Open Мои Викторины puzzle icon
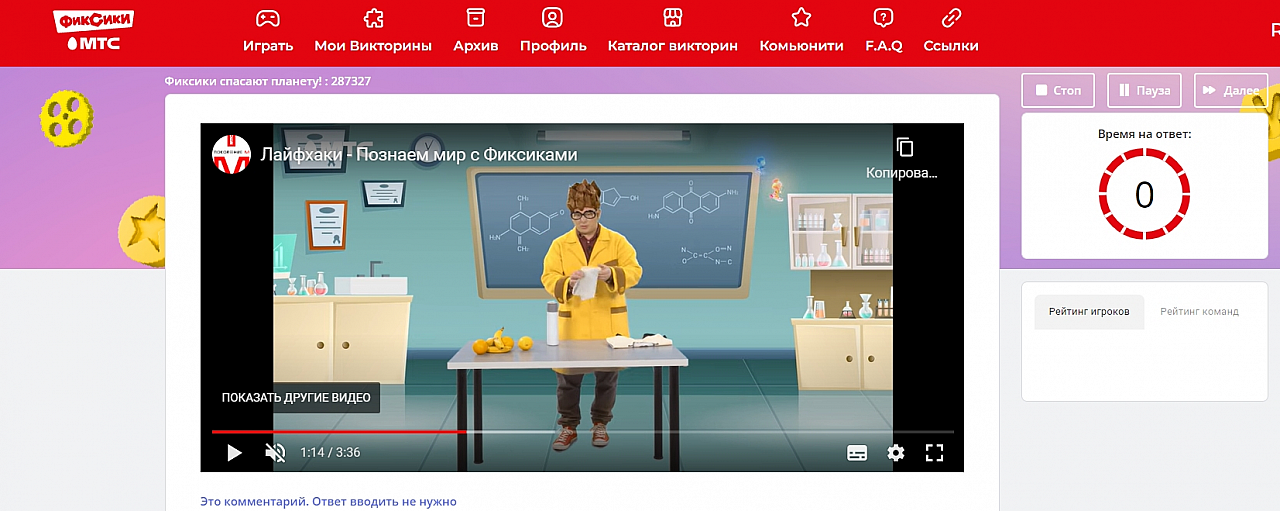Viewport: 1280px width, 511px height. pyautogui.click(x=373, y=31)
